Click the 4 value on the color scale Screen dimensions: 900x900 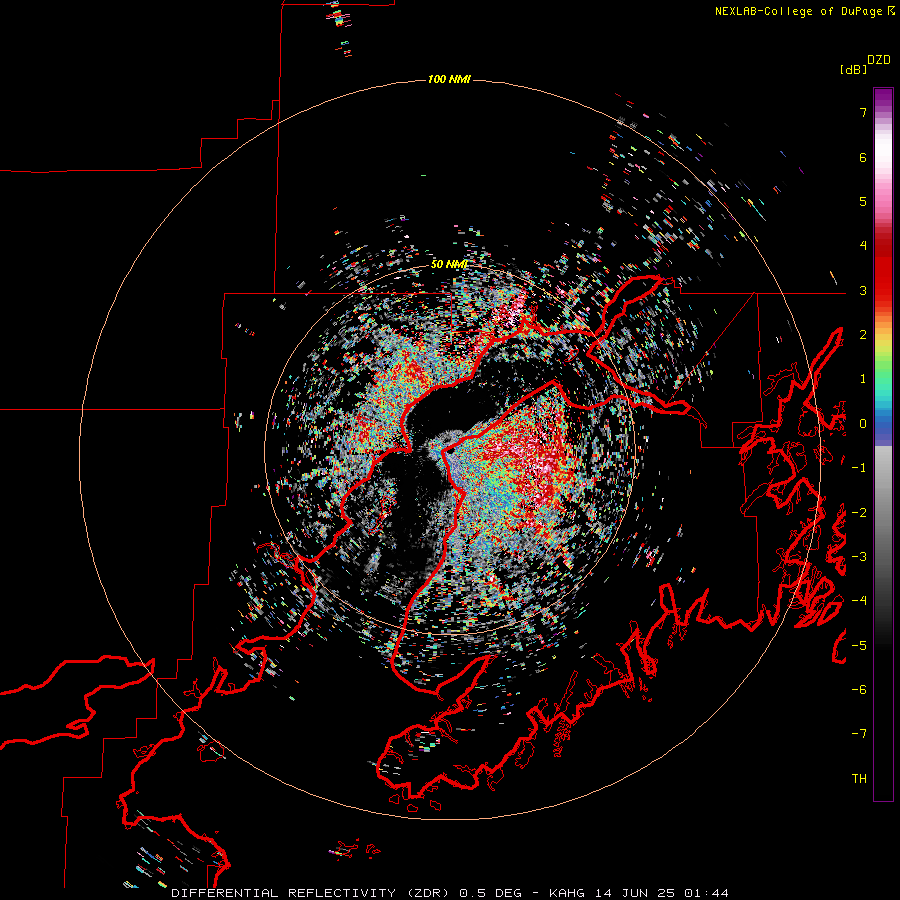click(x=863, y=246)
